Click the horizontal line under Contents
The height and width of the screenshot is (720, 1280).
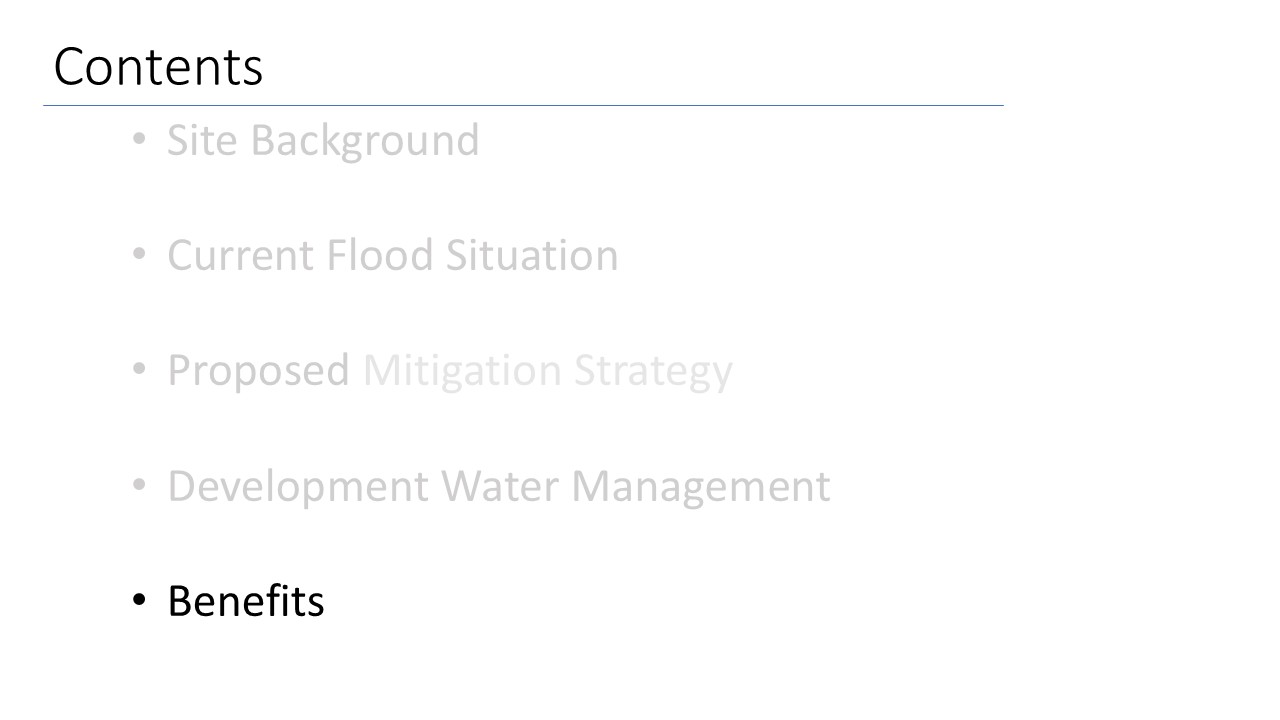522,105
